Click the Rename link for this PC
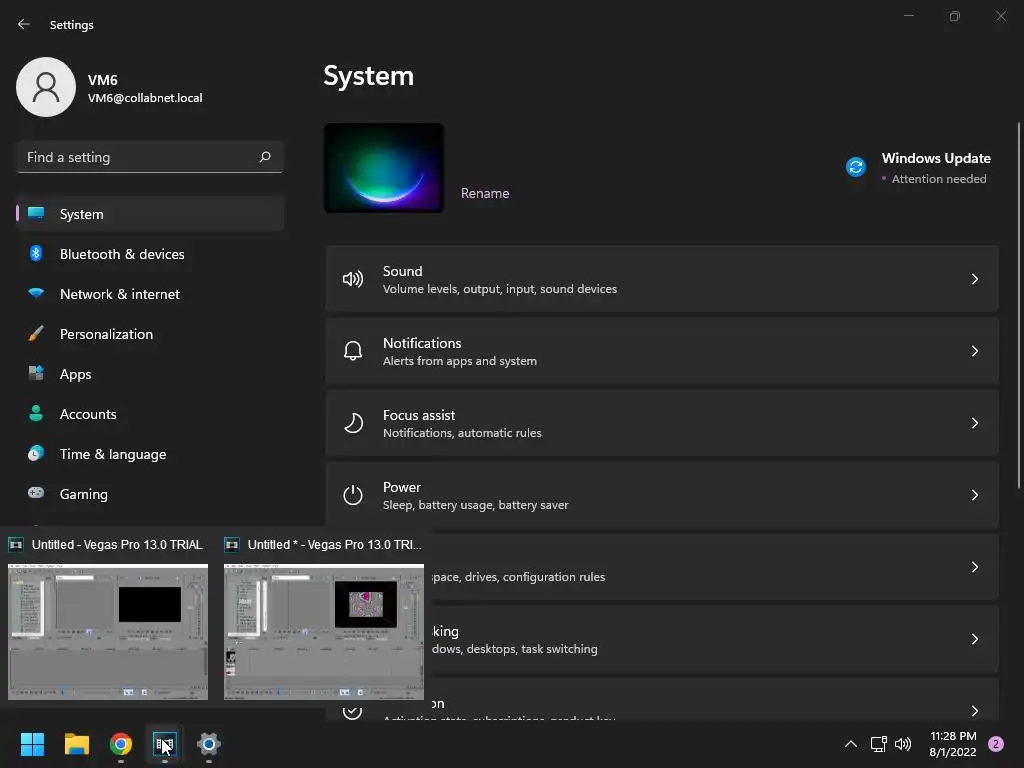The image size is (1024, 768). (485, 193)
